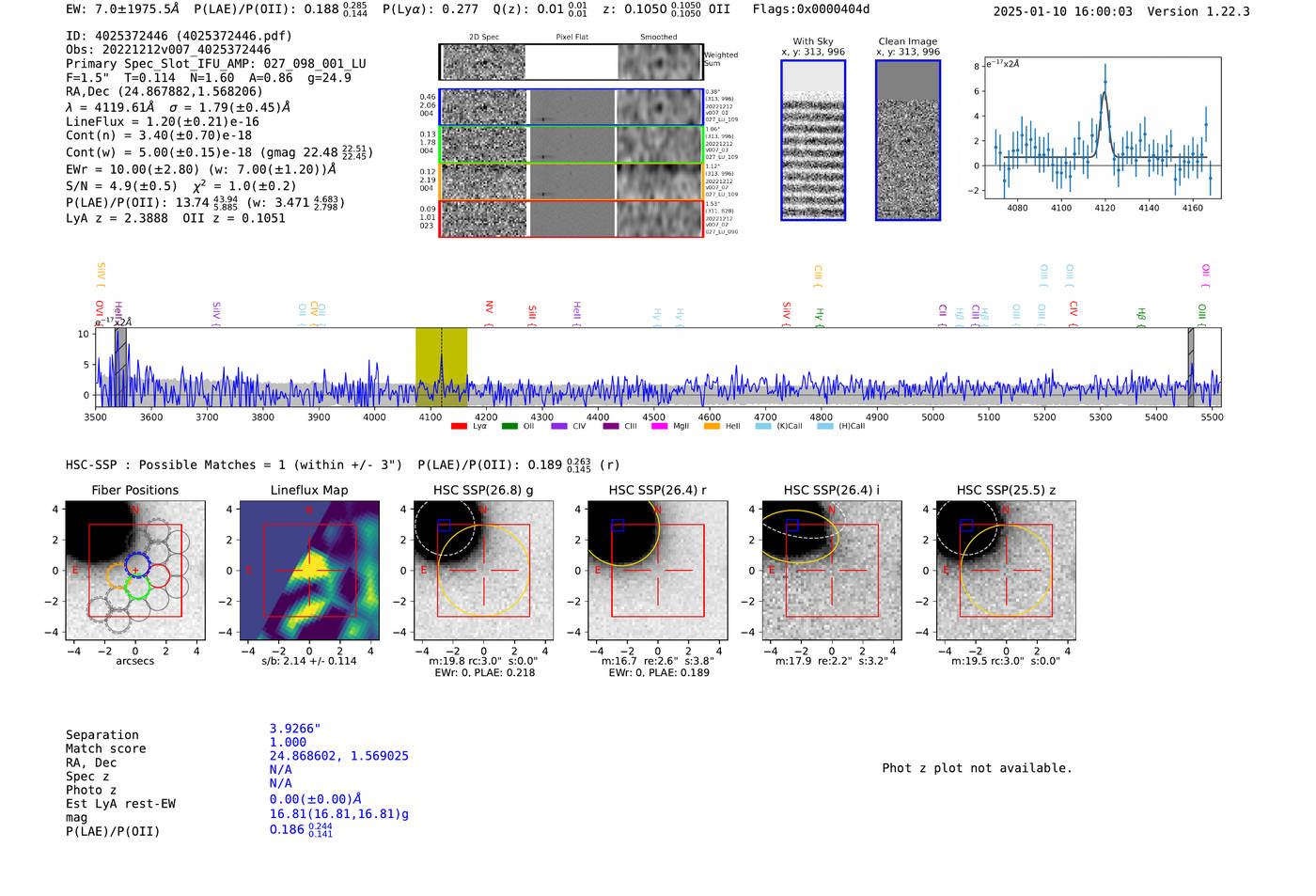Click the Flags:0x0000404d text

click(811, 9)
